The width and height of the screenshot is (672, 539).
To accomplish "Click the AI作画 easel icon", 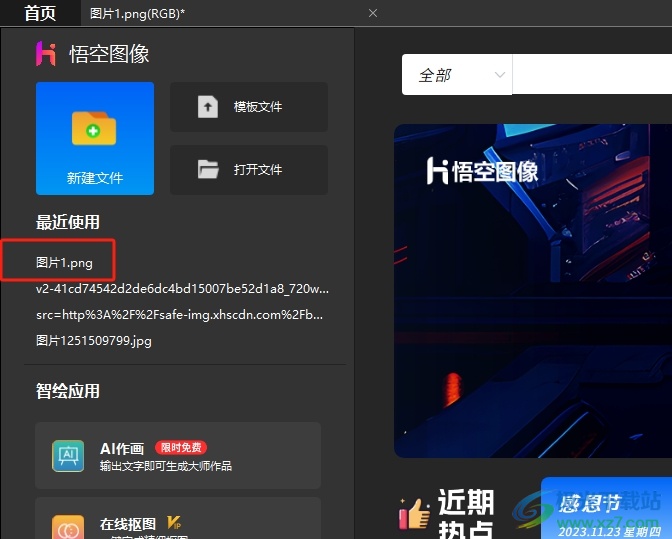I will [68, 456].
